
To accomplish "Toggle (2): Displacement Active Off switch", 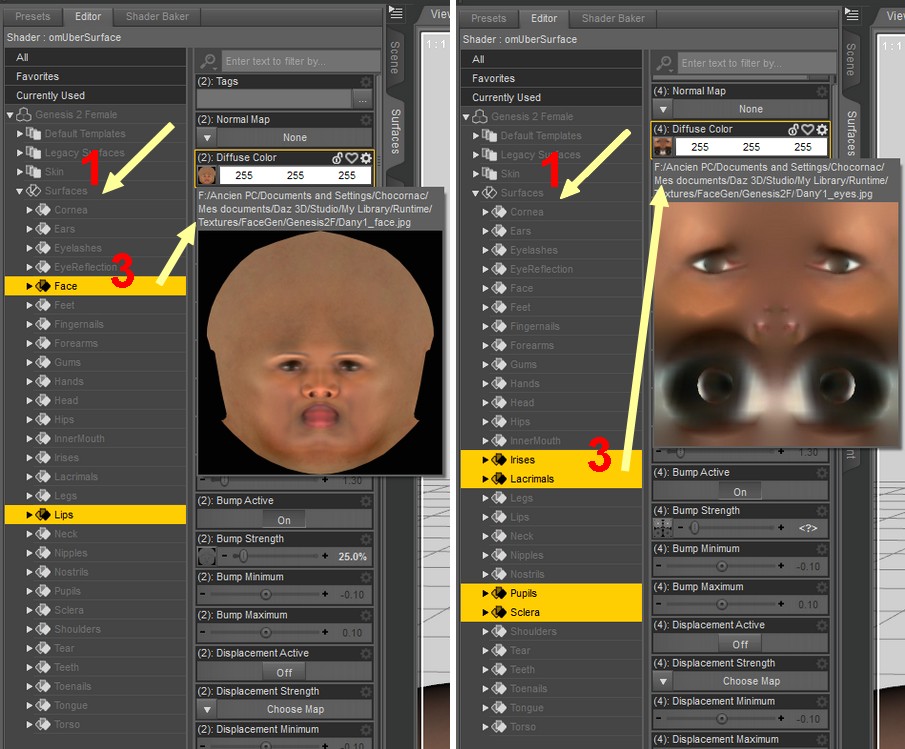I will point(283,672).
